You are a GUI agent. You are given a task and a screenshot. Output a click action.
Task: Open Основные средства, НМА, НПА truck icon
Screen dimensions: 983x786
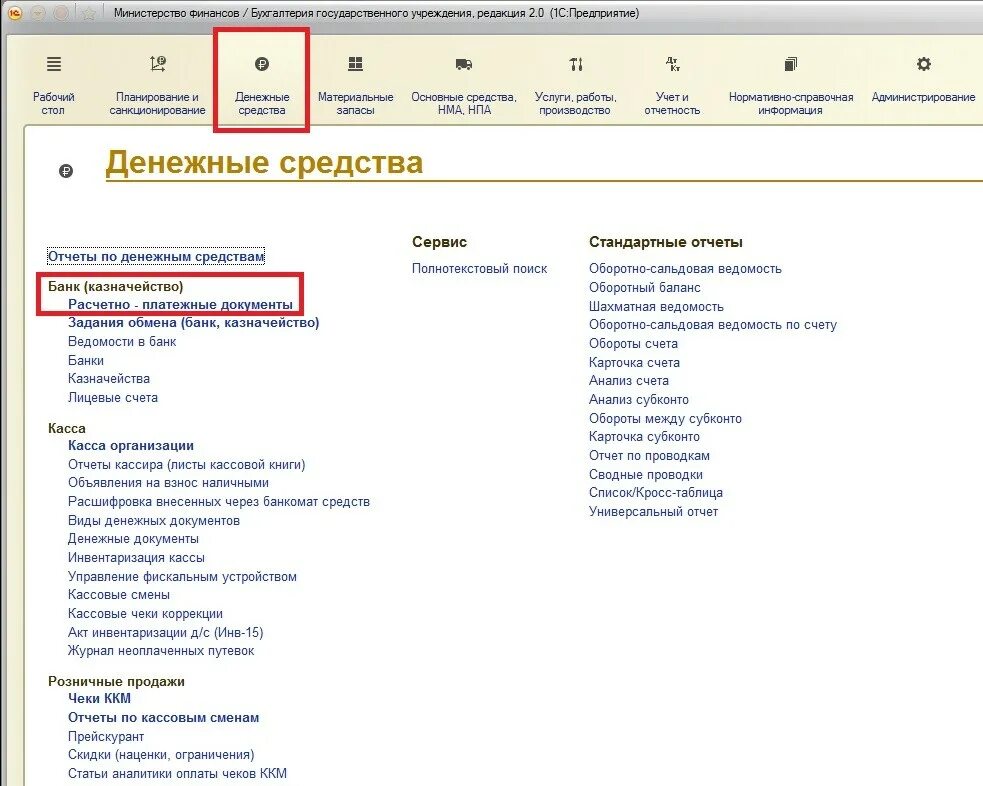pos(464,64)
